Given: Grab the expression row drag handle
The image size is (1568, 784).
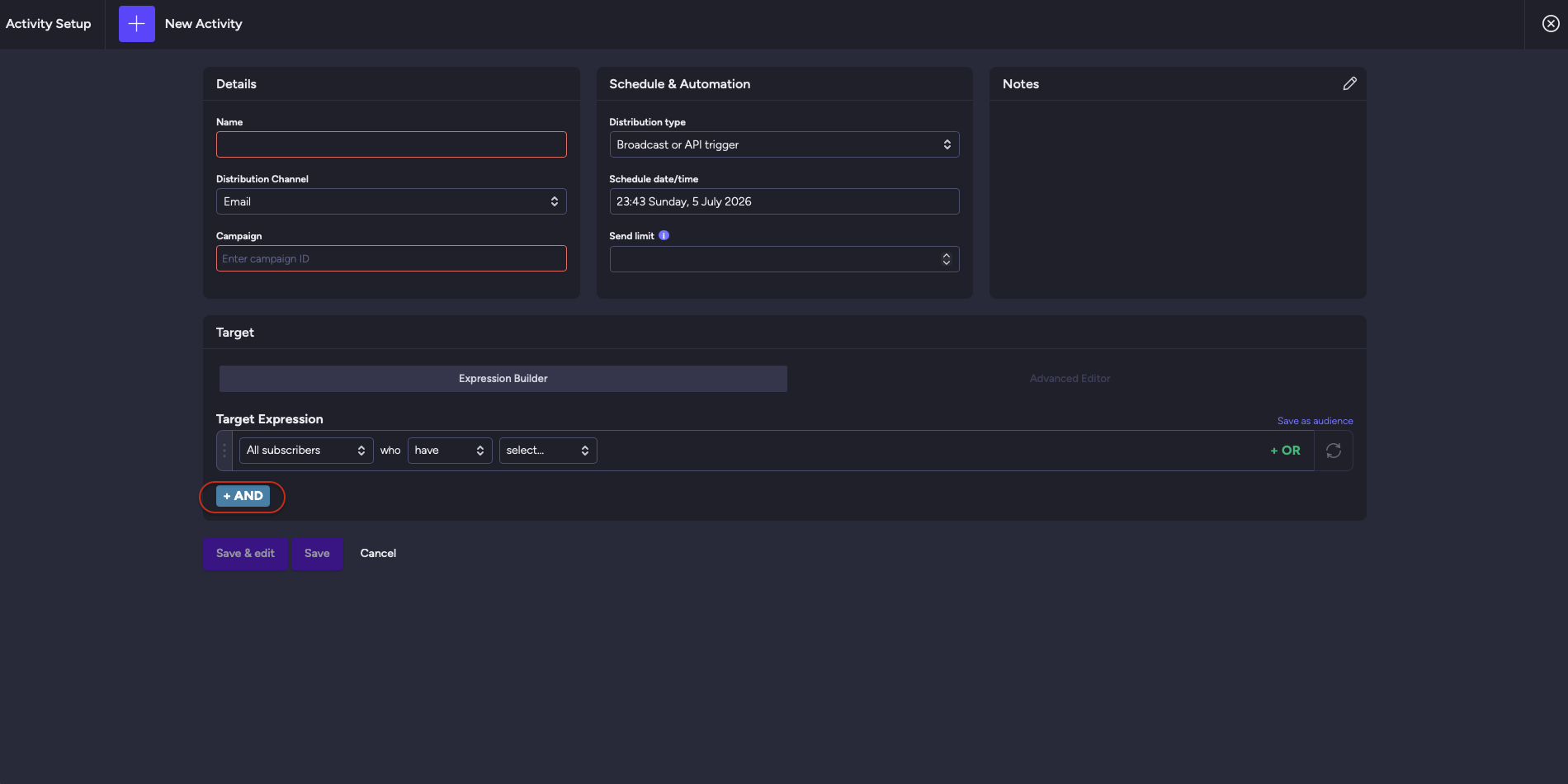Looking at the screenshot, I should click(224, 451).
